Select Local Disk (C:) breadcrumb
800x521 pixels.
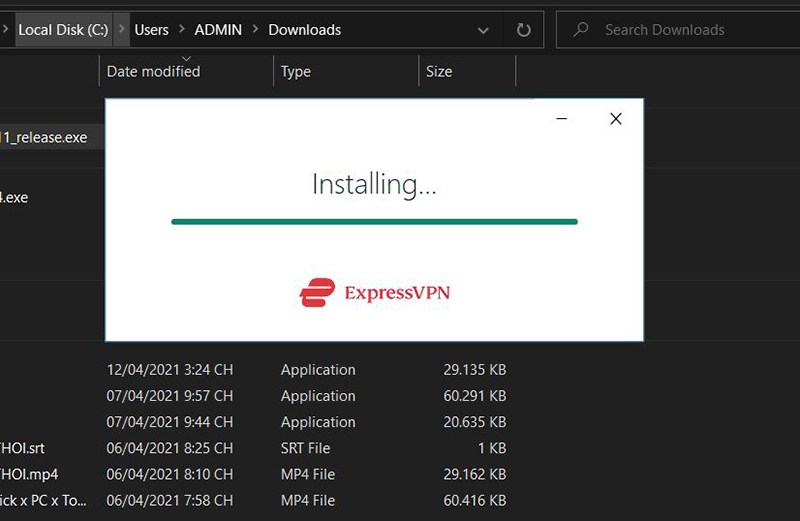(x=63, y=30)
